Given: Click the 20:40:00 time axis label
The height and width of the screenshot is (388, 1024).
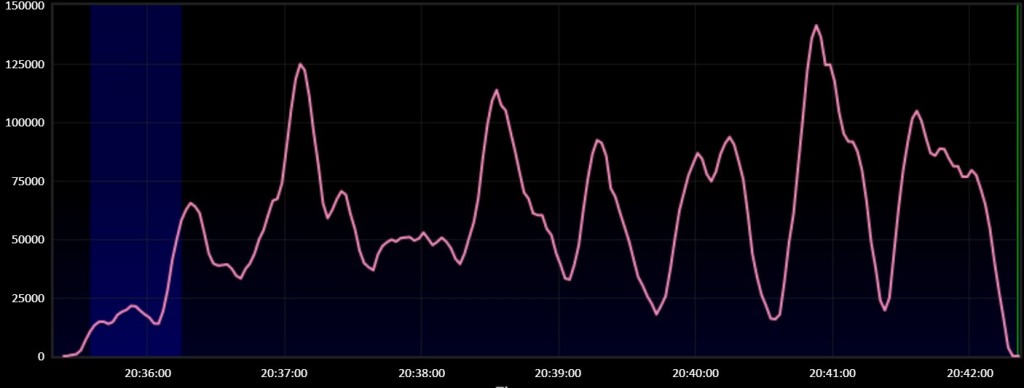Looking at the screenshot, I should click(x=695, y=373).
